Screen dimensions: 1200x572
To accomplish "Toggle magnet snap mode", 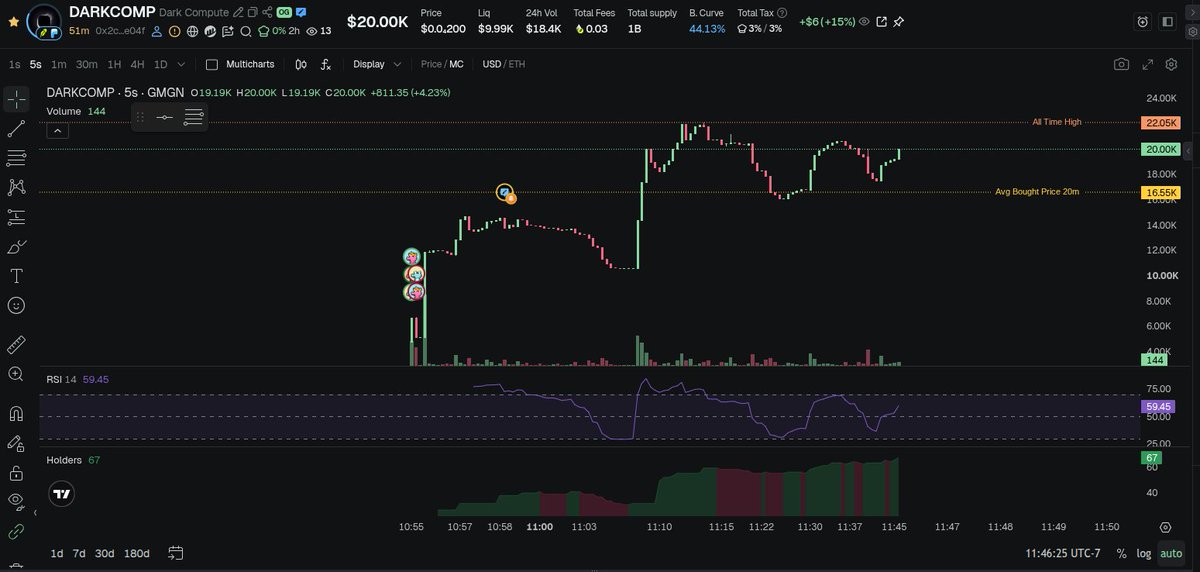I will point(16,413).
